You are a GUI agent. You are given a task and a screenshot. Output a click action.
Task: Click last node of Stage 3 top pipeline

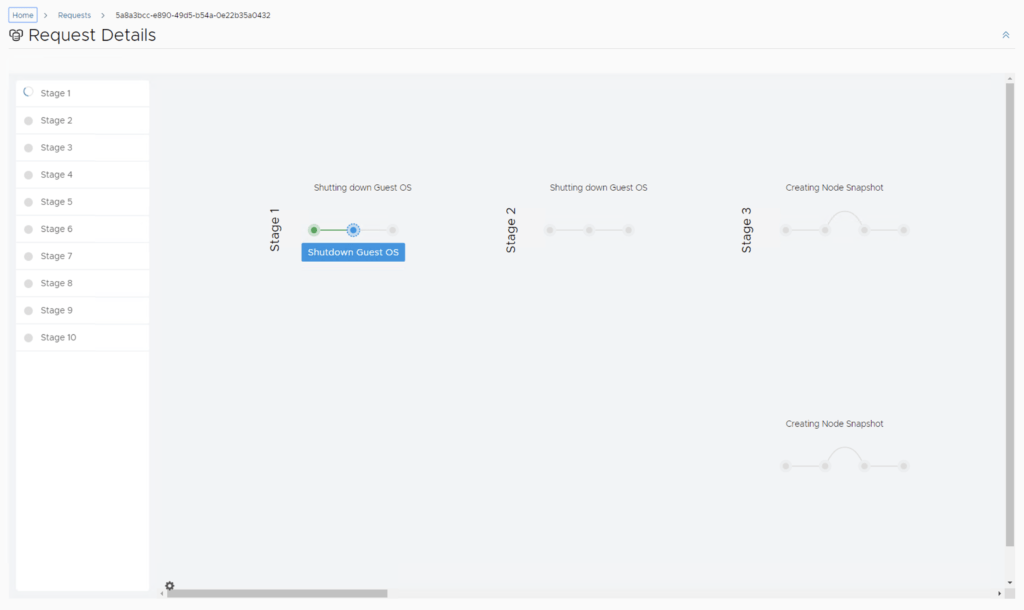pyautogui.click(x=903, y=230)
